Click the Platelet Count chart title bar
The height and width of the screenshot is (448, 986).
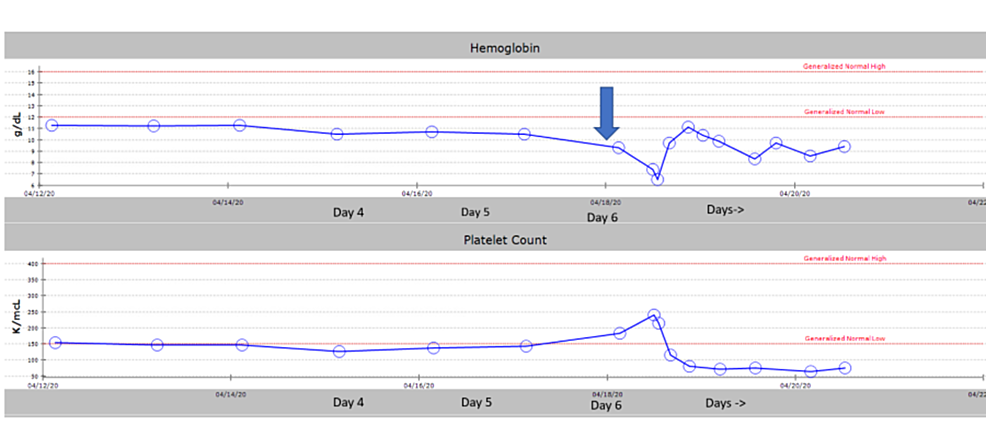tap(492, 240)
